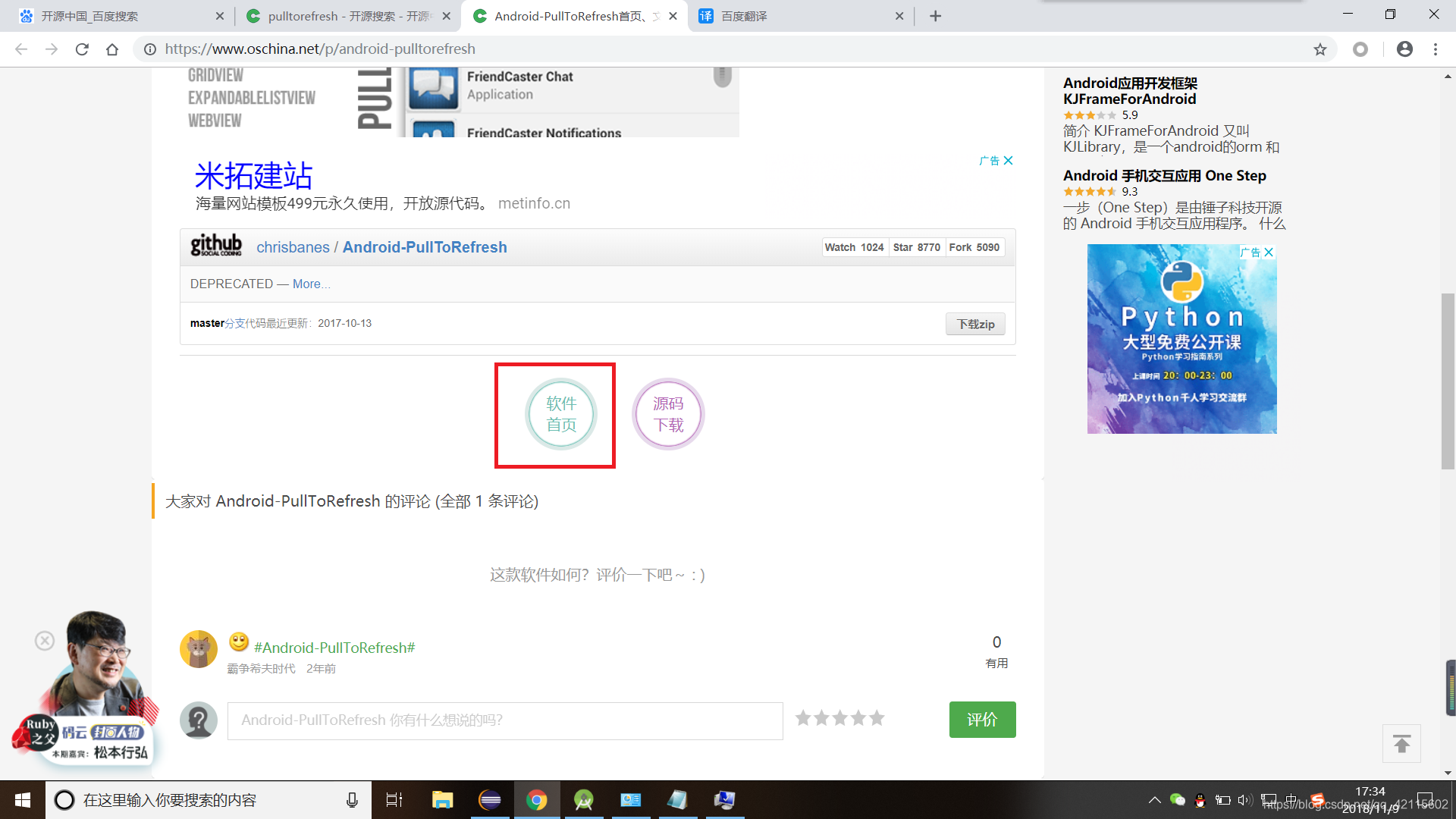The image size is (1456, 819).
Task: Open QQ penguin tray icon
Action: point(1200,800)
